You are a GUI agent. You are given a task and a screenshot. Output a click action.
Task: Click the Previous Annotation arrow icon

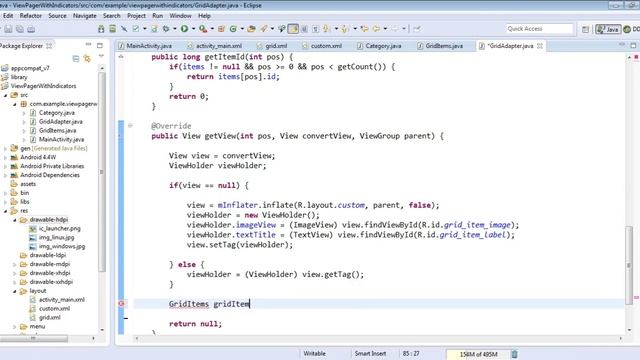tap(345, 29)
